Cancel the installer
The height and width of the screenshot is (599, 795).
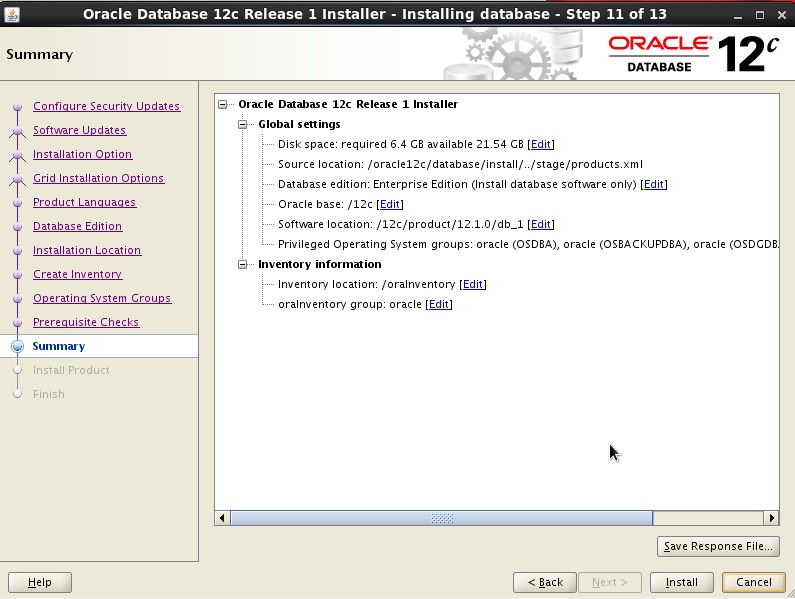point(754,582)
